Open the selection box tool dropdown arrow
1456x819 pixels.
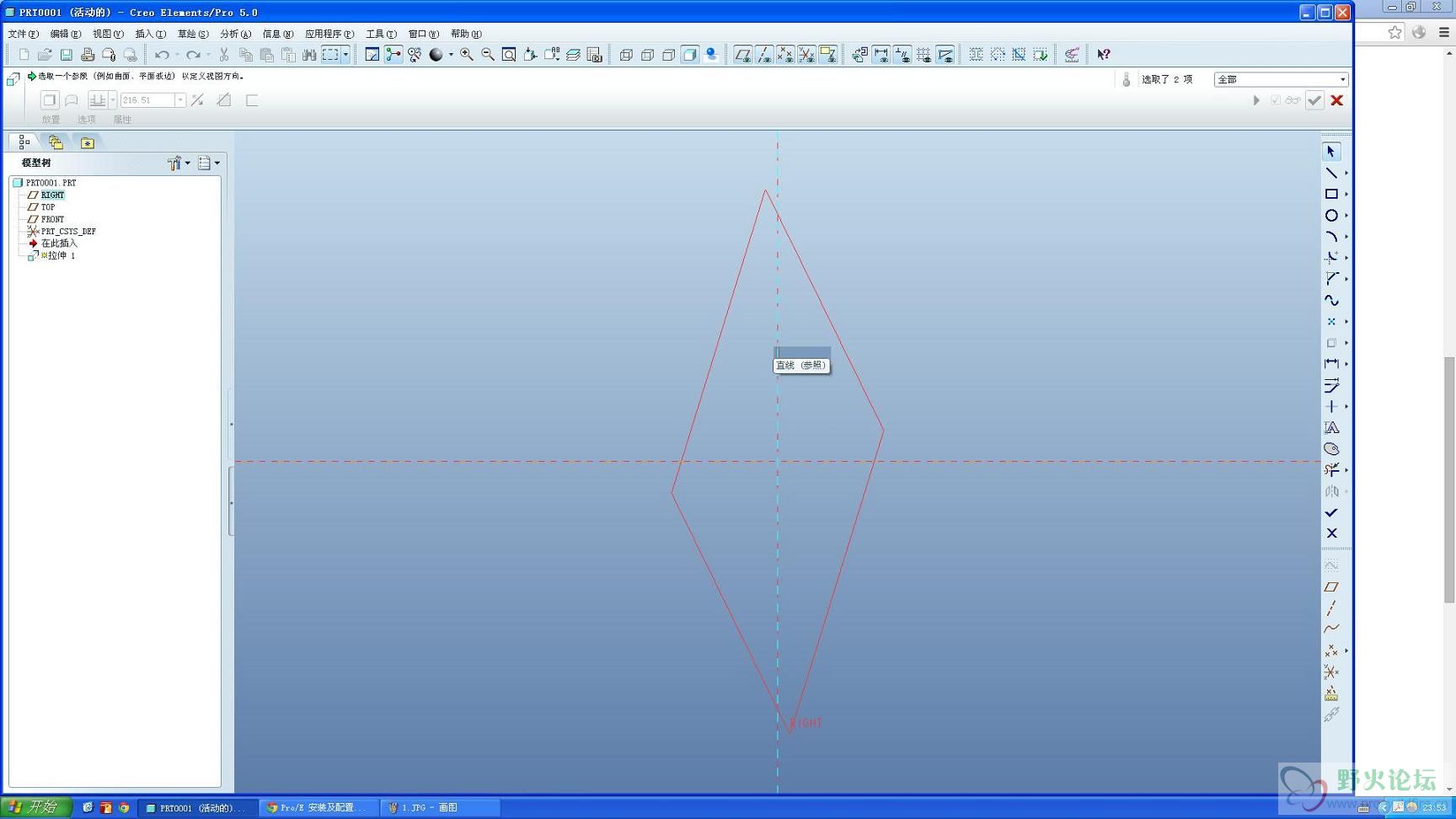345,55
